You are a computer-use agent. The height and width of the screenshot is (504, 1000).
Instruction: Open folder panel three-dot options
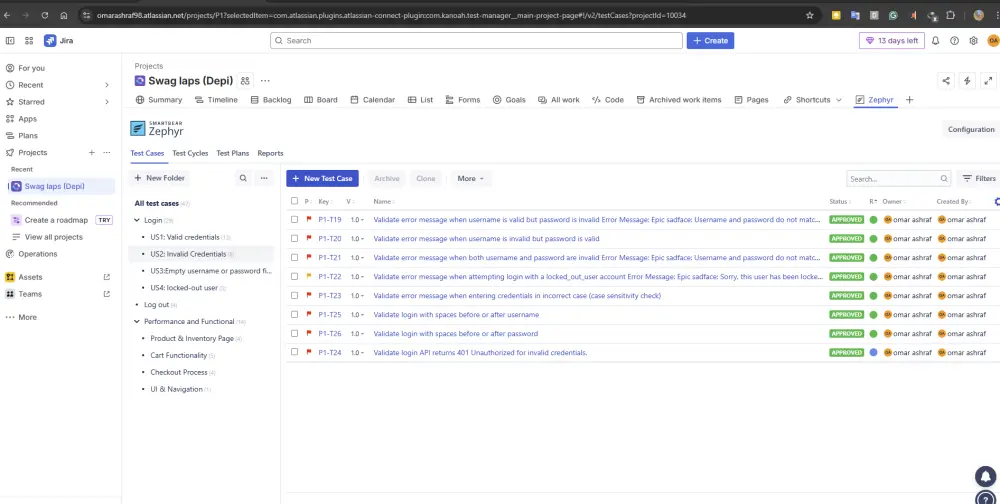264,179
